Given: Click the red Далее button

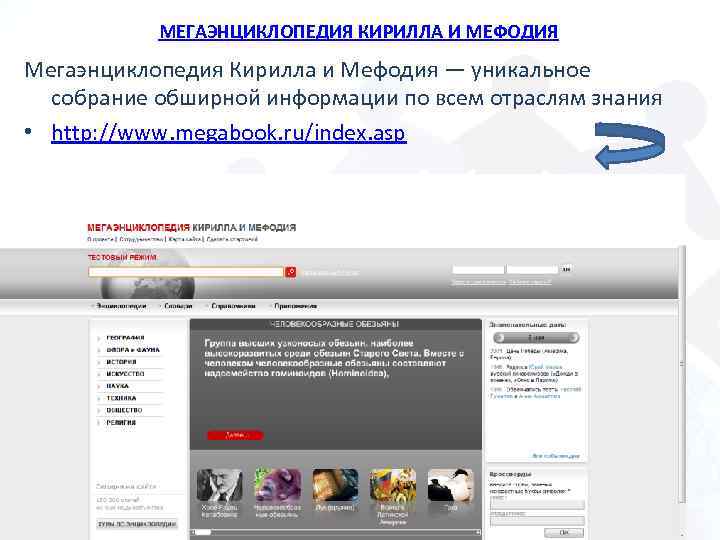Looking at the screenshot, I should click(x=236, y=435).
